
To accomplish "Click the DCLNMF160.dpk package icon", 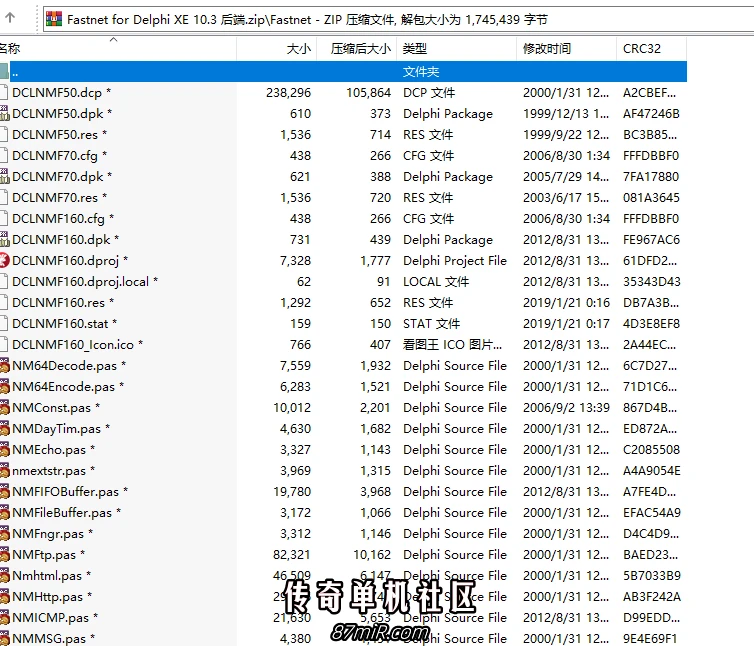I will 4,240.
